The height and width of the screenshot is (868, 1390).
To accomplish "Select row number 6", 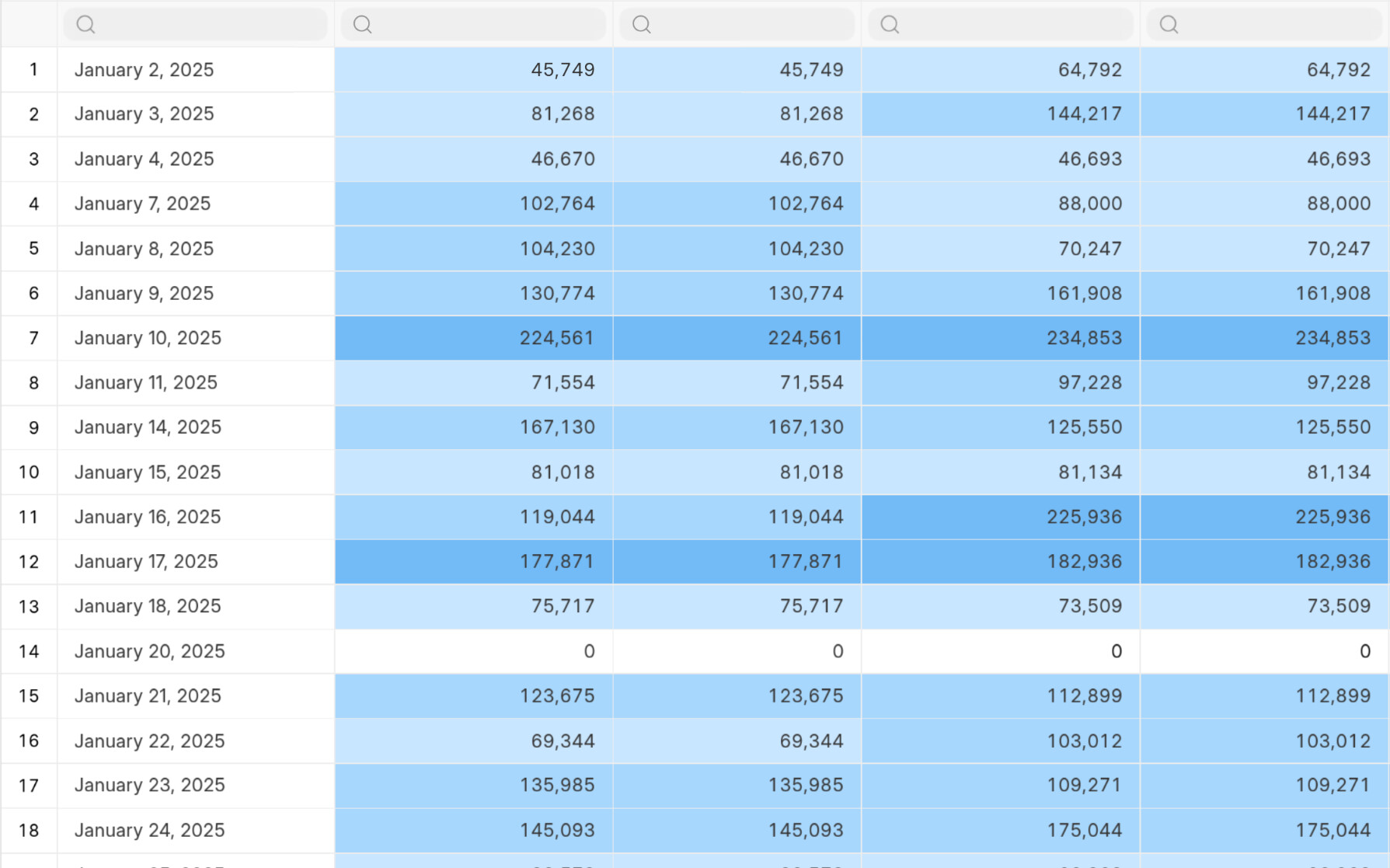I will (x=30, y=294).
